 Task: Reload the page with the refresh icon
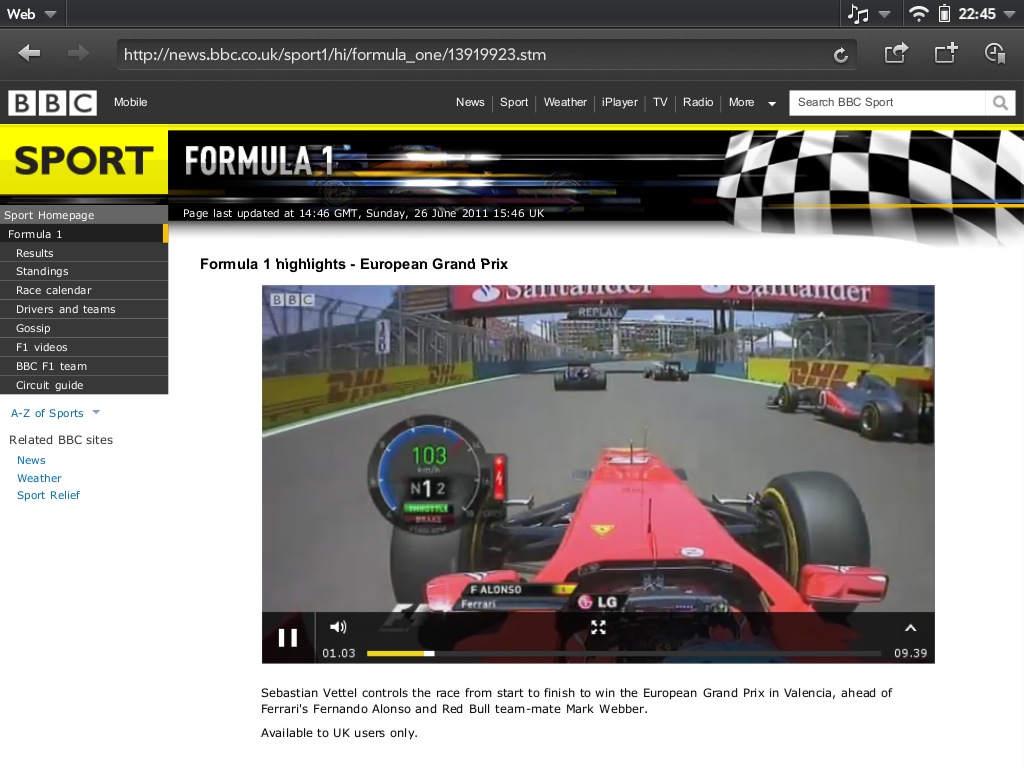[x=841, y=55]
